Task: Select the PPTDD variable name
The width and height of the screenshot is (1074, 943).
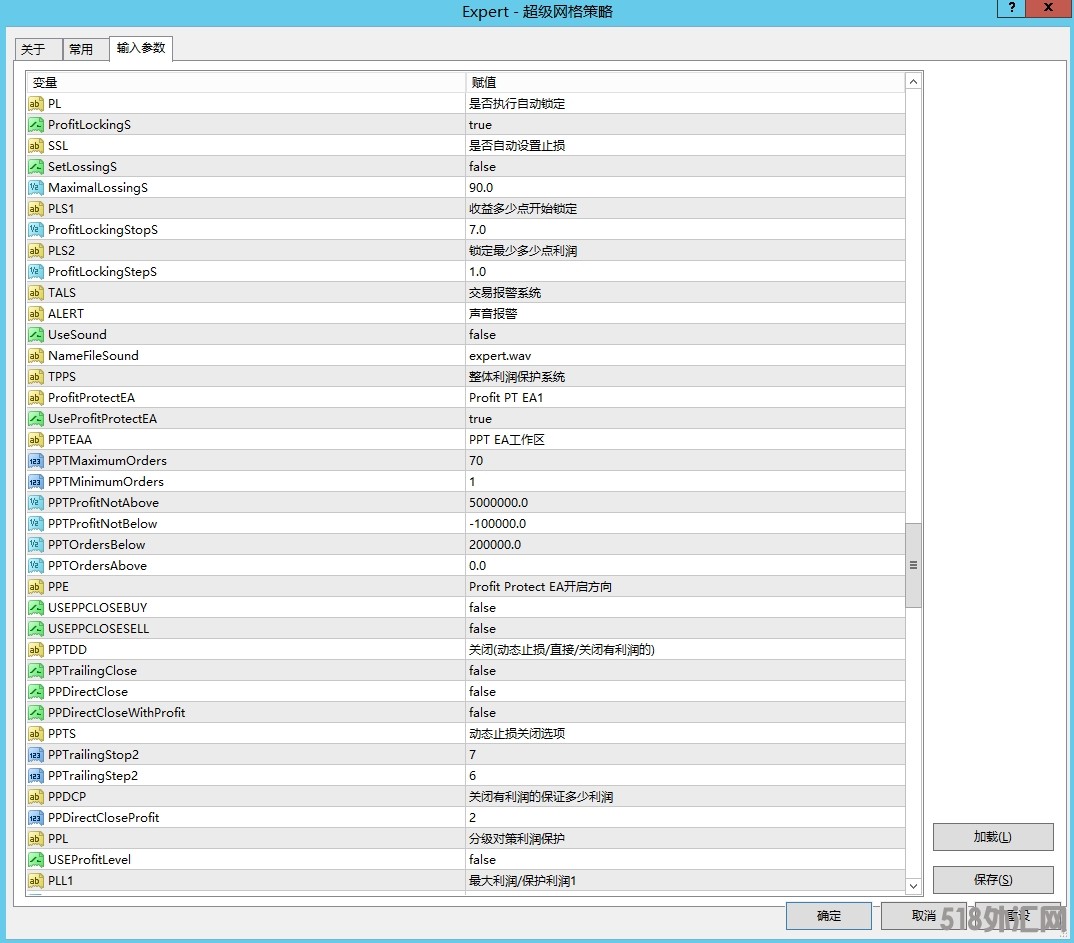Action: [x=67, y=650]
